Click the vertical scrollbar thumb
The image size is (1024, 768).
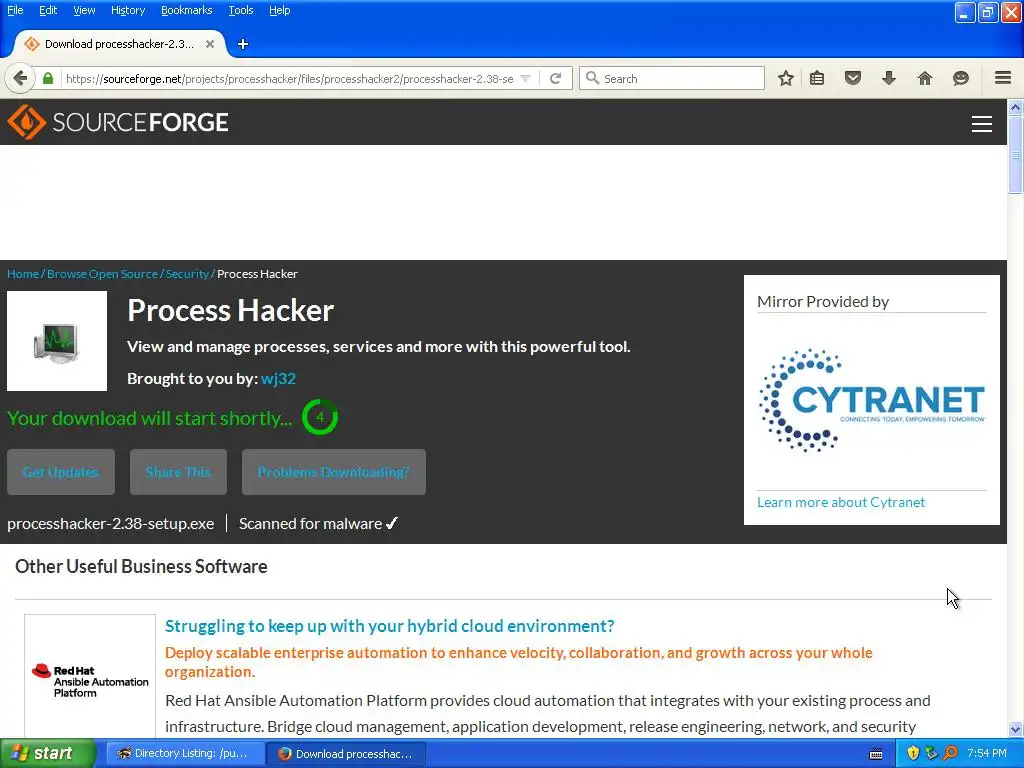tap(1015, 155)
